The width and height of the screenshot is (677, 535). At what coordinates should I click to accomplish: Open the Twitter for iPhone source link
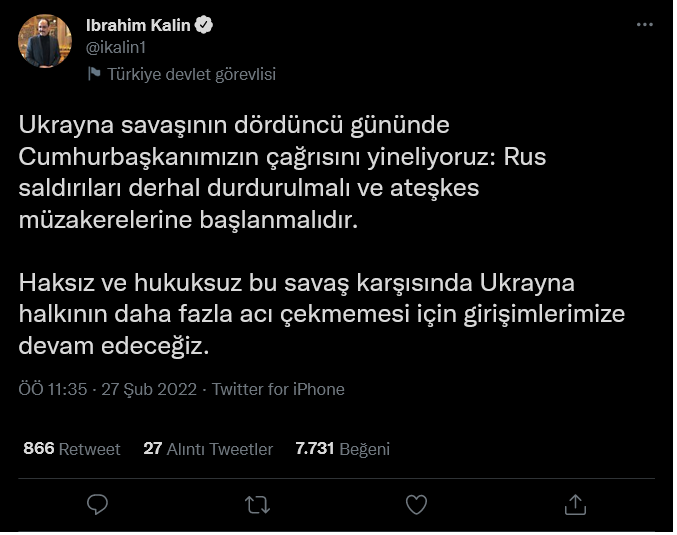pos(278,389)
